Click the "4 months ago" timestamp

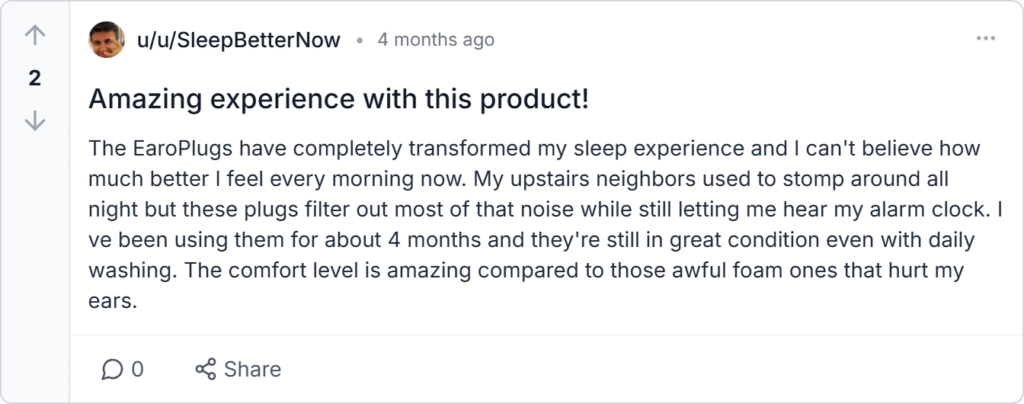(435, 40)
